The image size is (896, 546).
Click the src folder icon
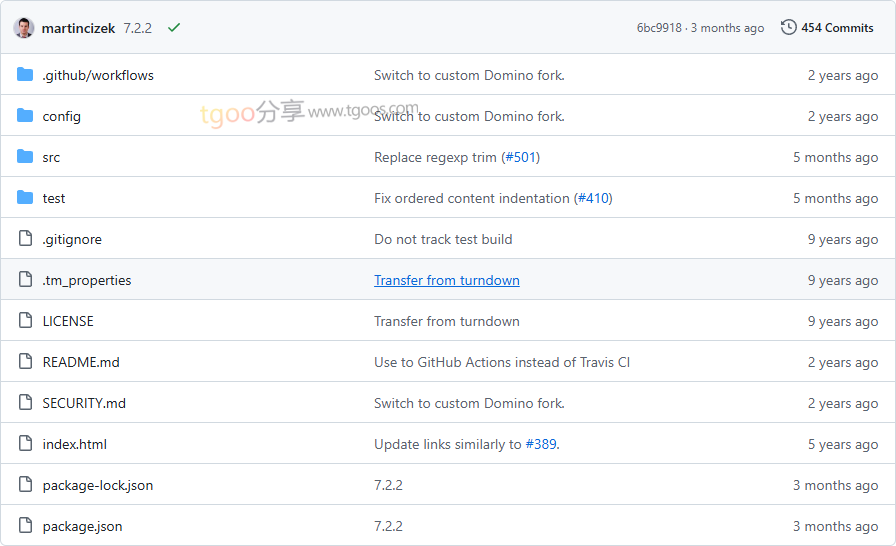tap(25, 157)
